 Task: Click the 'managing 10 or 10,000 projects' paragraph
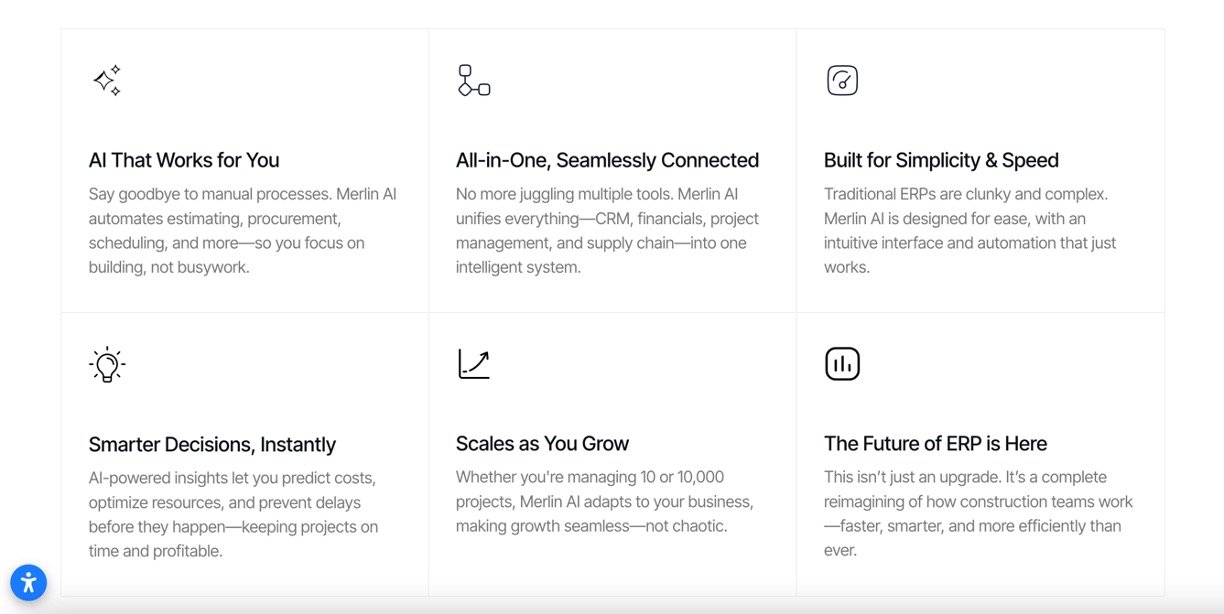tap(604, 501)
